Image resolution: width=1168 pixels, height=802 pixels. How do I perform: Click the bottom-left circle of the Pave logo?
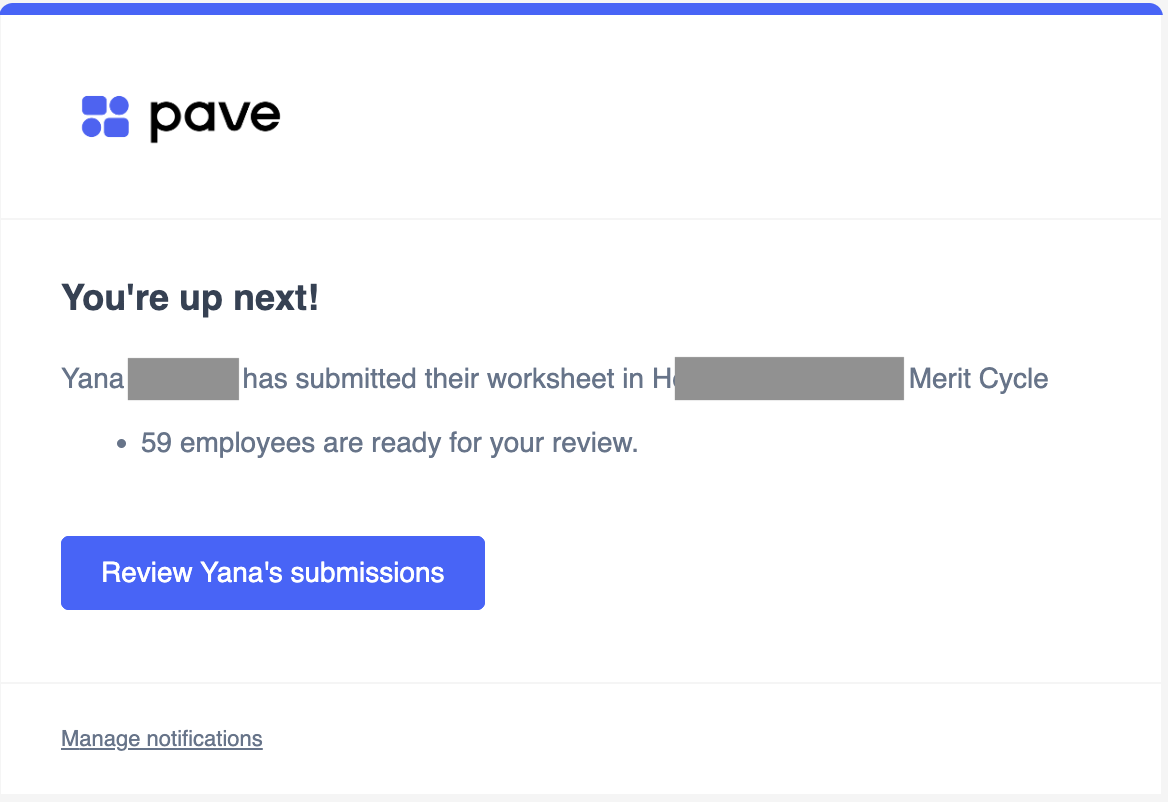[92, 128]
